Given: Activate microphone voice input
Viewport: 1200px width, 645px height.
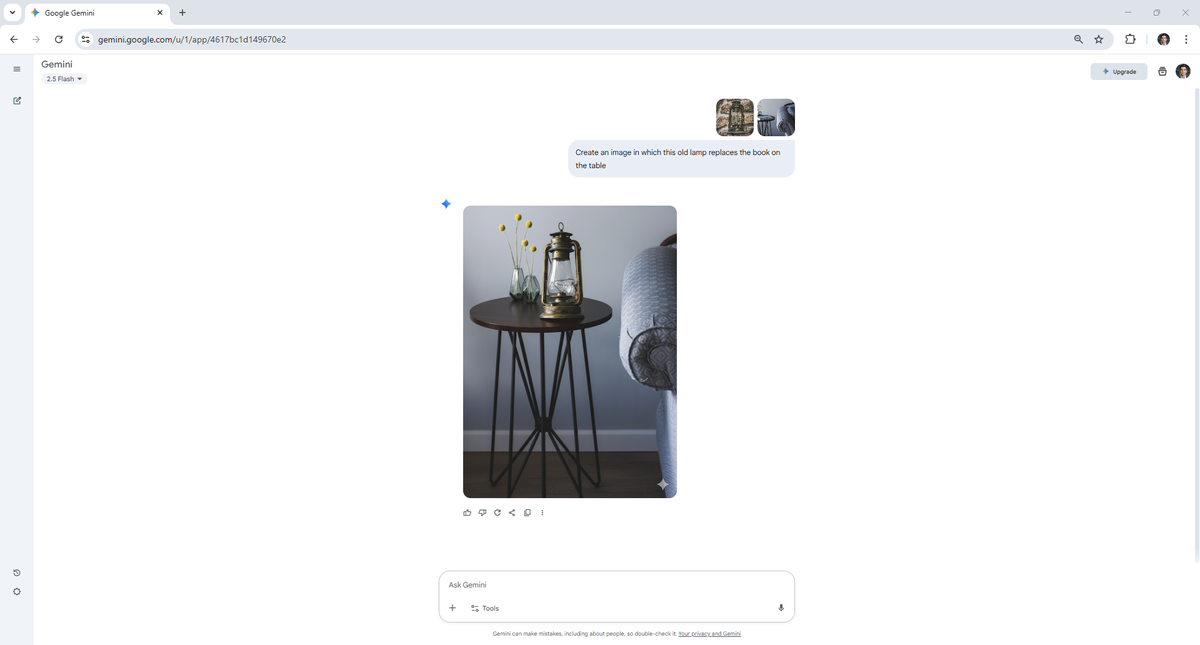Looking at the screenshot, I should click(x=781, y=608).
